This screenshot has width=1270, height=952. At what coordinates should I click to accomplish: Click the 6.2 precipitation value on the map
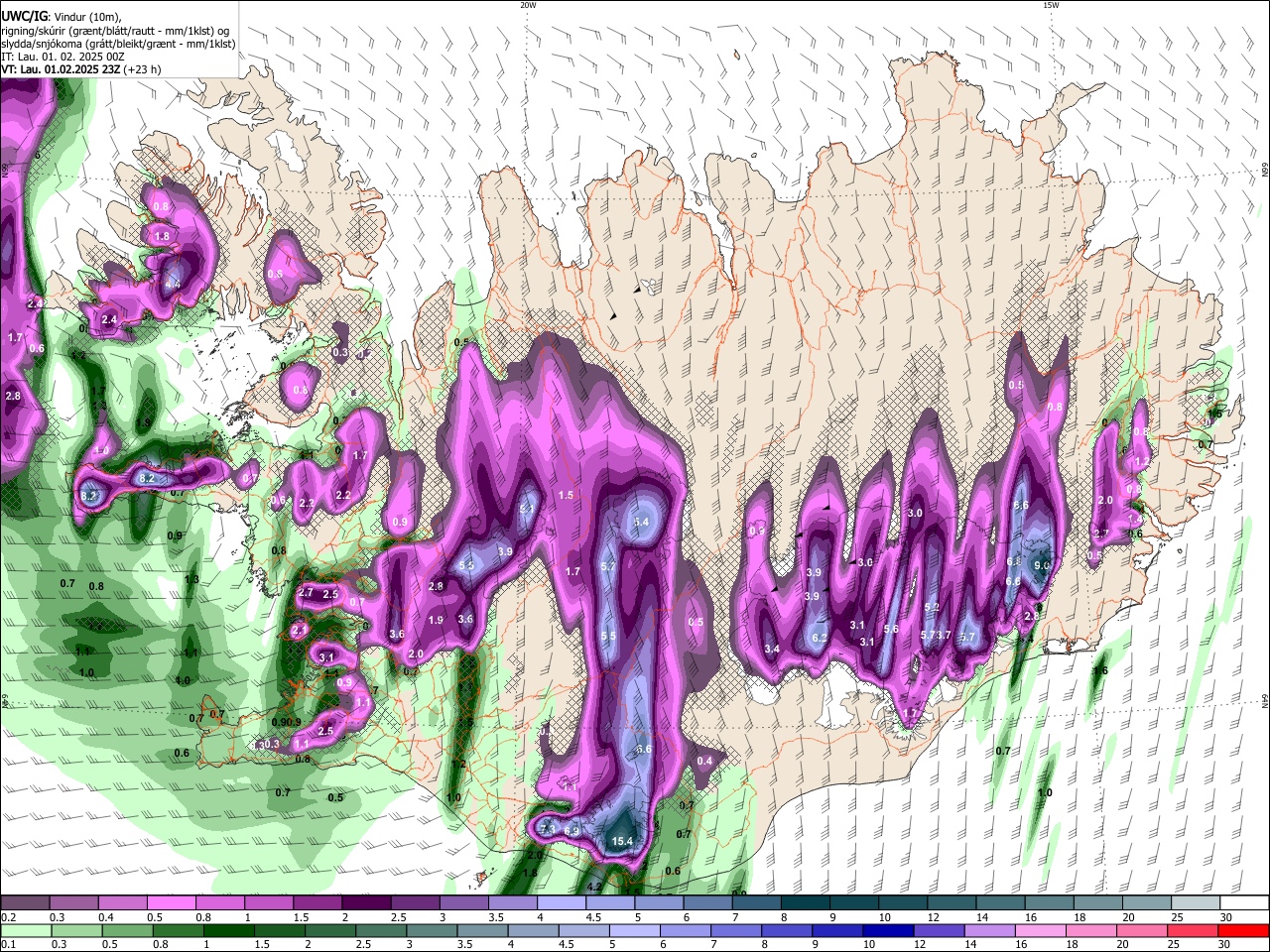pos(820,638)
